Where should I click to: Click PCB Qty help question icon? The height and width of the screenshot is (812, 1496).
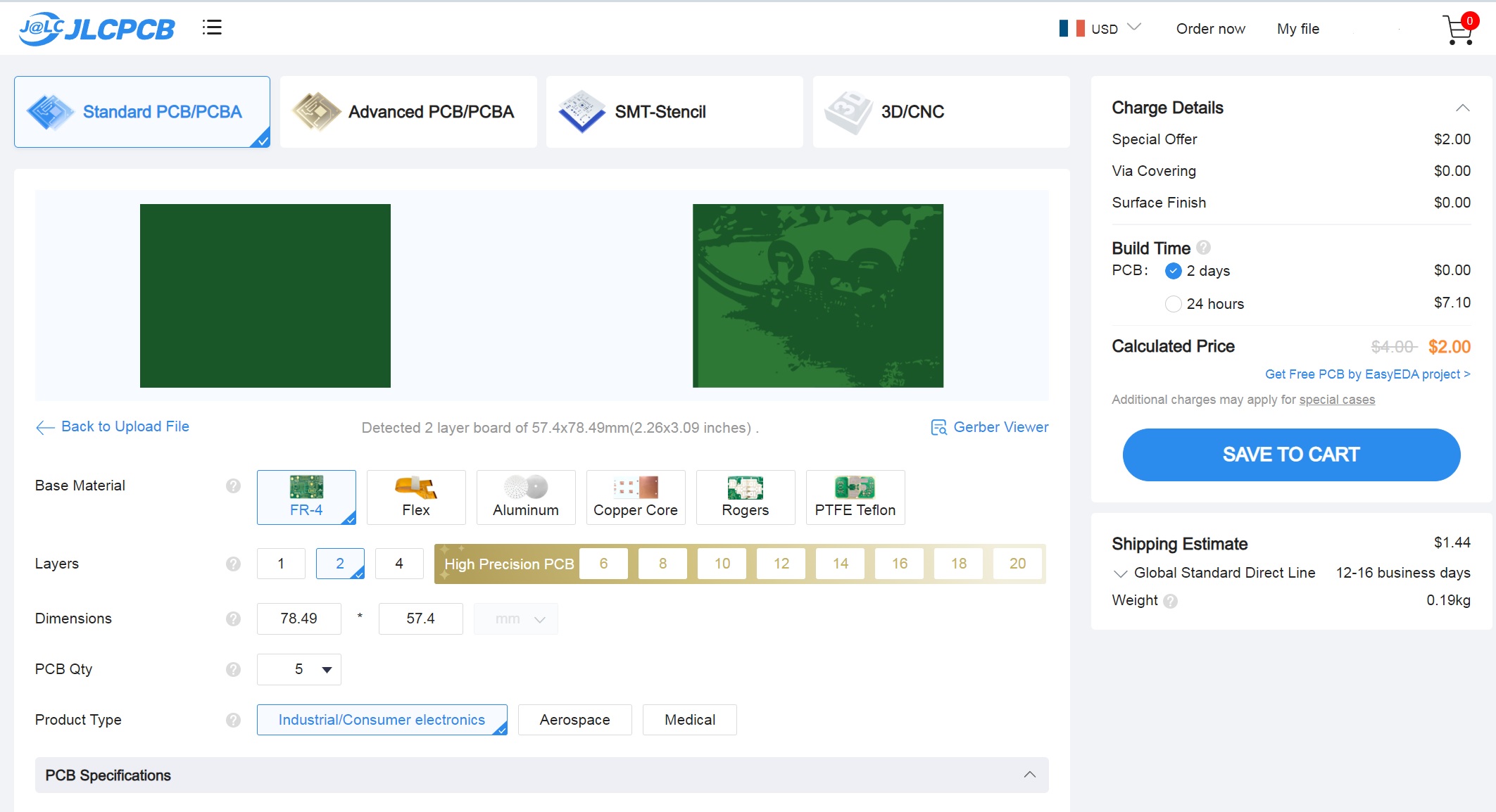tap(233, 670)
